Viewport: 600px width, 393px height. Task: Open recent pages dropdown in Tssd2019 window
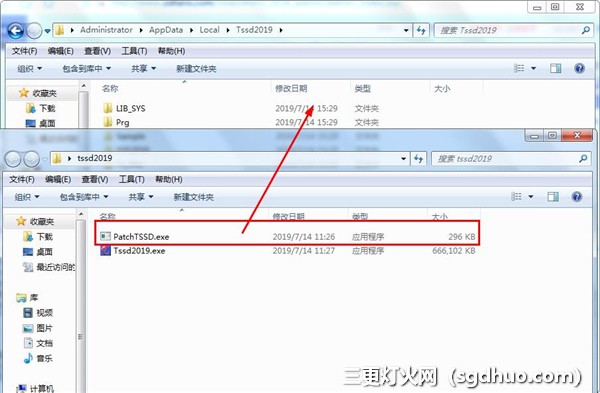click(47, 31)
